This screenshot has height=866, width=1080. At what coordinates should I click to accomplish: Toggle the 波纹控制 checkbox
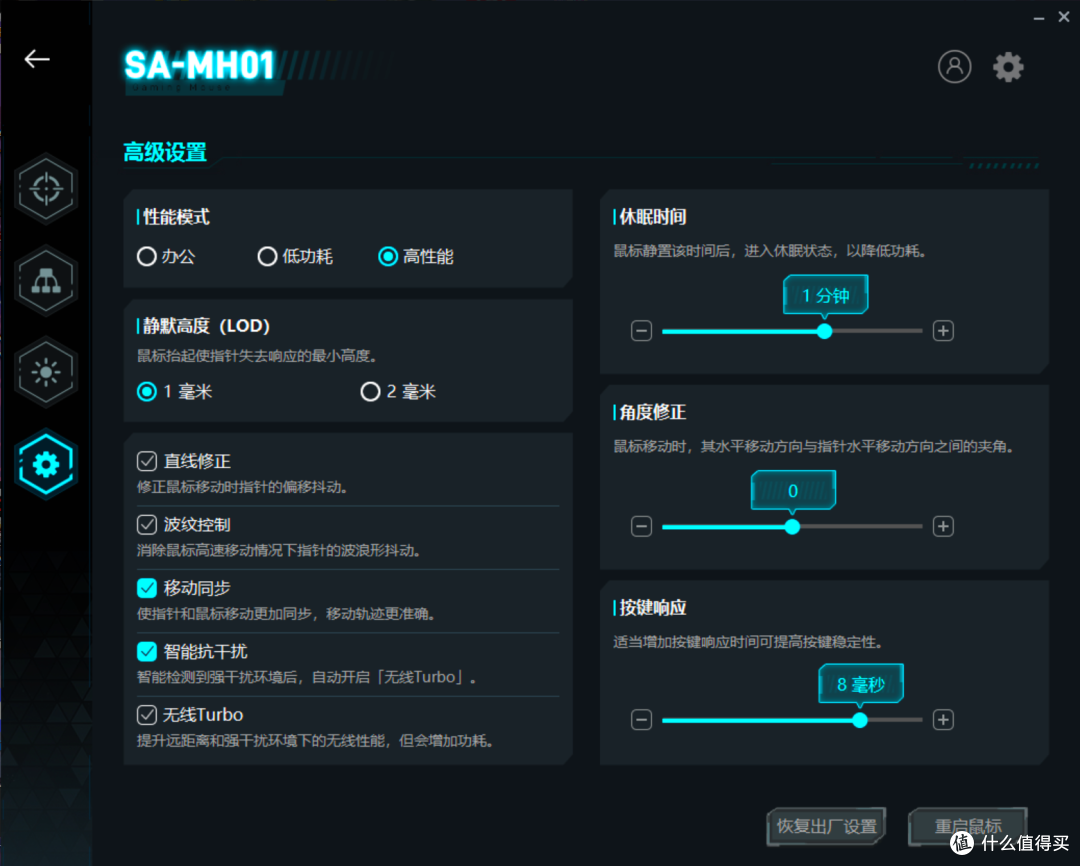(147, 524)
